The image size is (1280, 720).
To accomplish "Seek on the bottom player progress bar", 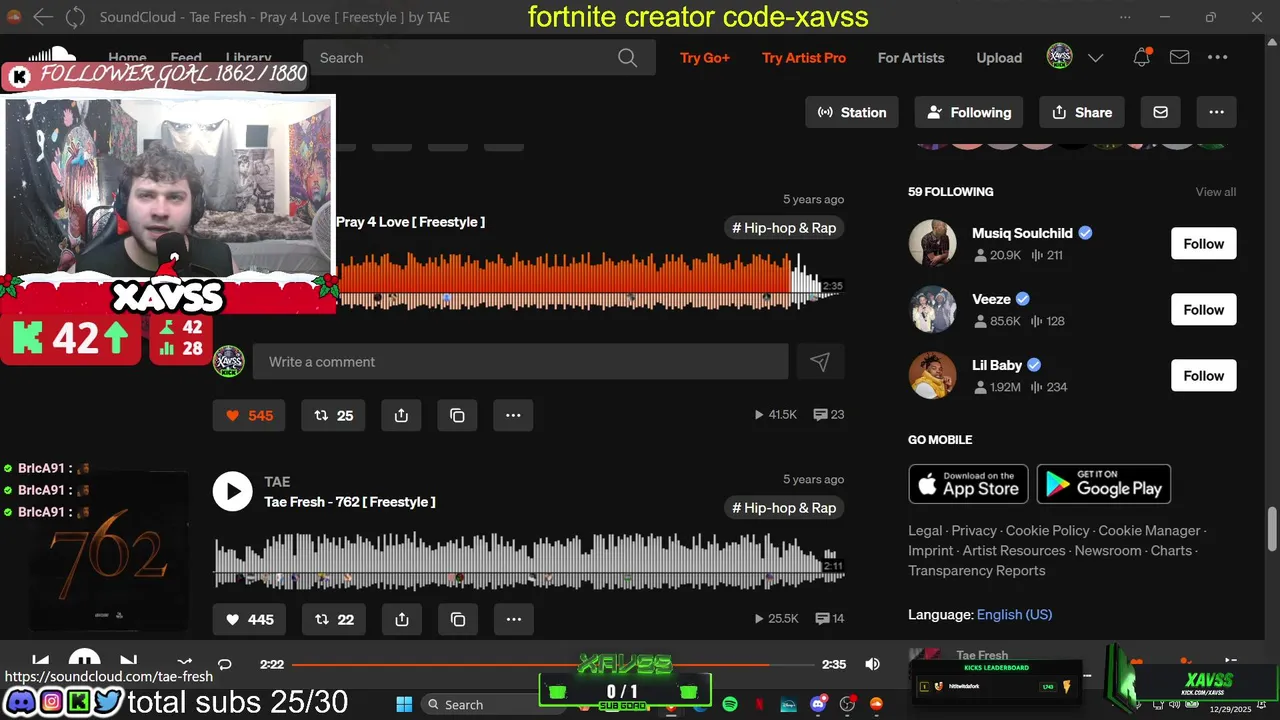I will 553,664.
